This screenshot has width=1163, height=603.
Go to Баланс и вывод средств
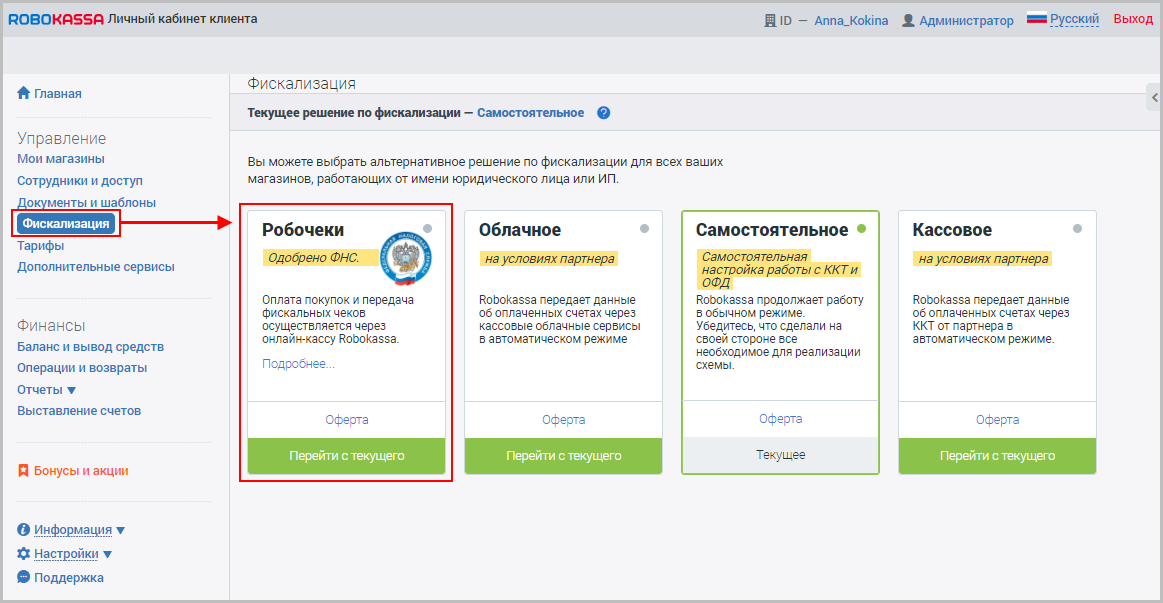point(90,347)
